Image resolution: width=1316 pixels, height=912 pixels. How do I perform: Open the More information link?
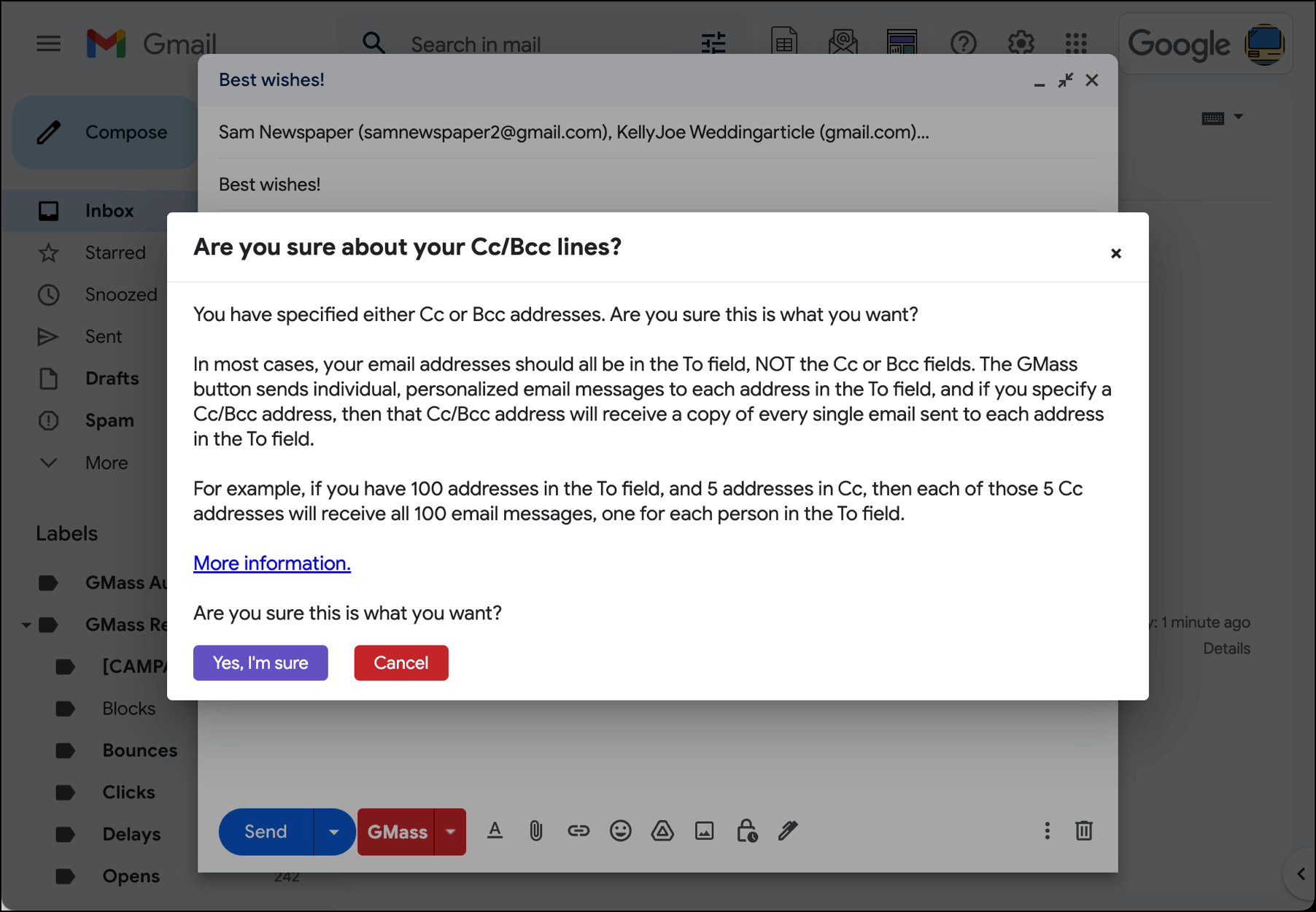pos(272,563)
